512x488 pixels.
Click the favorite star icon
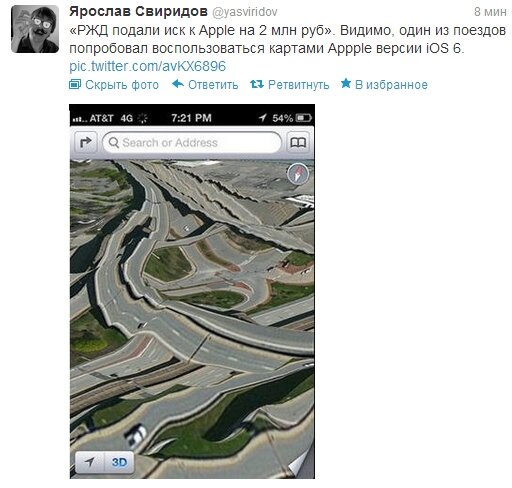[346, 83]
